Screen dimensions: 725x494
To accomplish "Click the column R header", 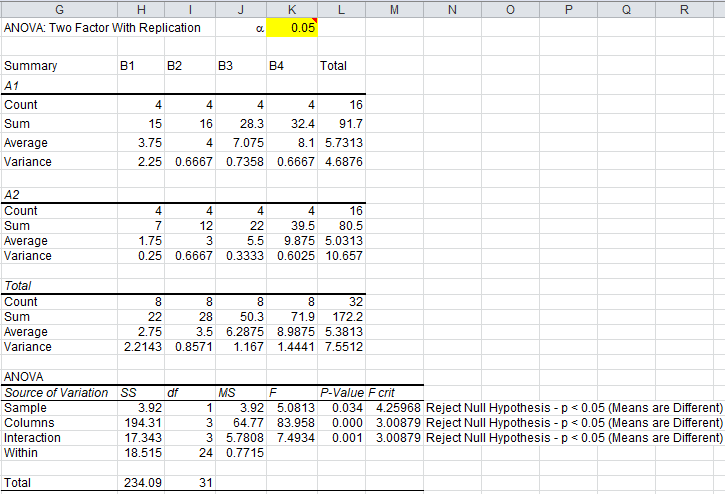I will tap(683, 9).
